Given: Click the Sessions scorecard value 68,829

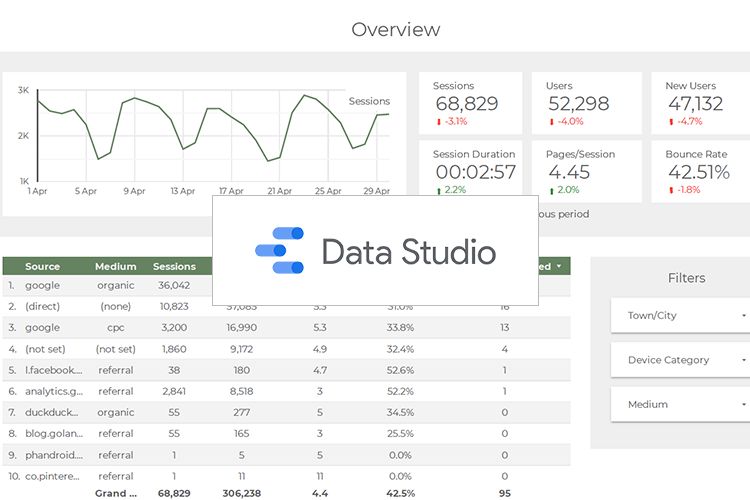Looking at the screenshot, I should (467, 104).
